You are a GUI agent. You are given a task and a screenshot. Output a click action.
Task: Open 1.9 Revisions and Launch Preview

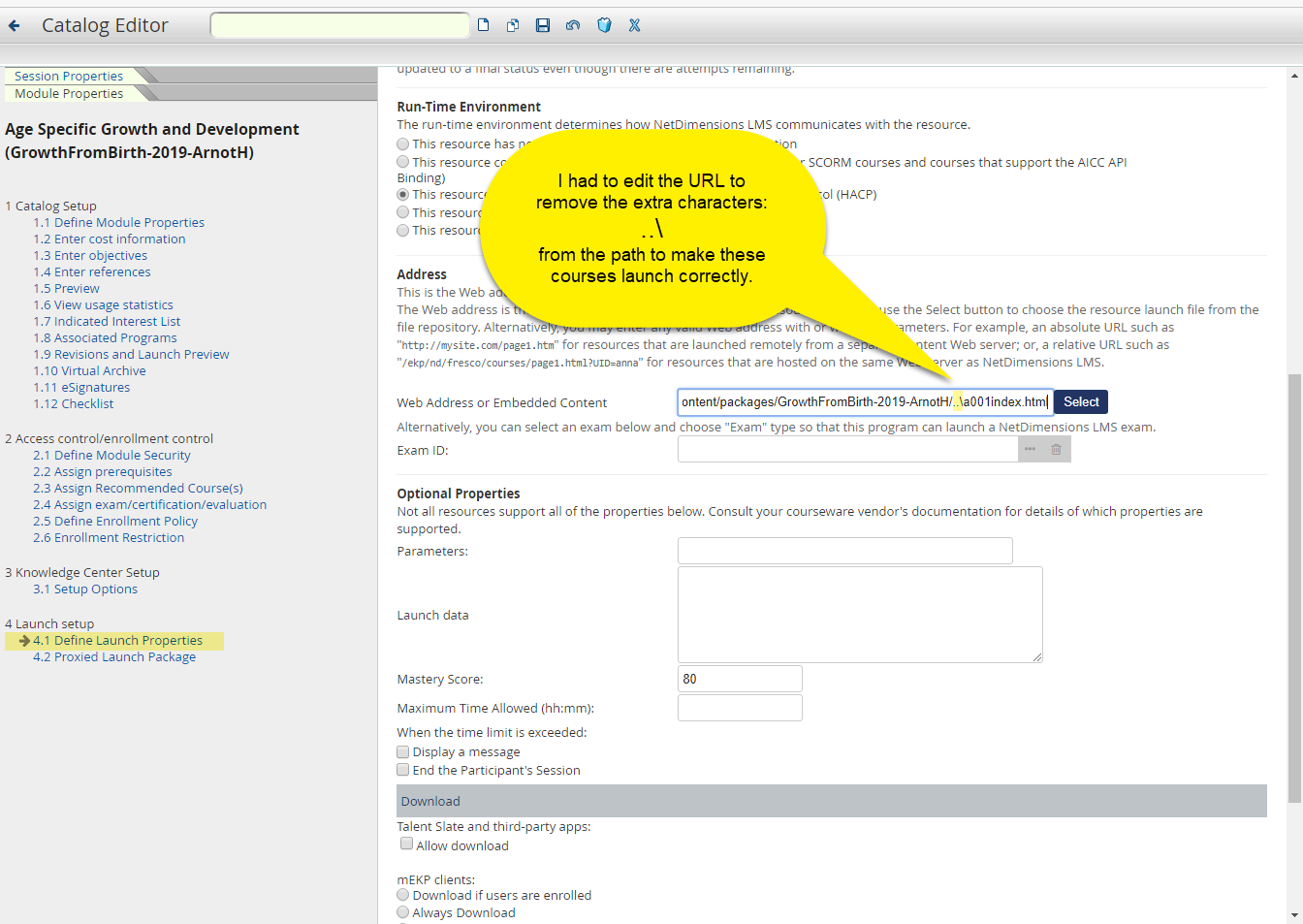pos(131,354)
